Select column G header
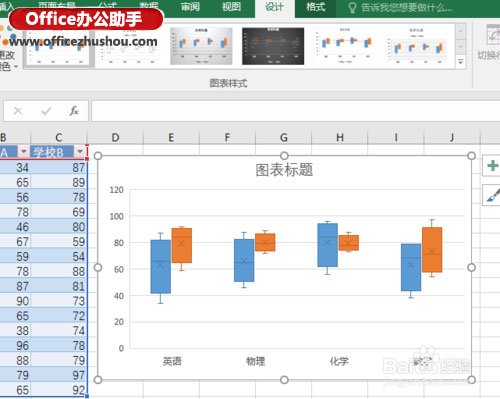 [x=283, y=137]
